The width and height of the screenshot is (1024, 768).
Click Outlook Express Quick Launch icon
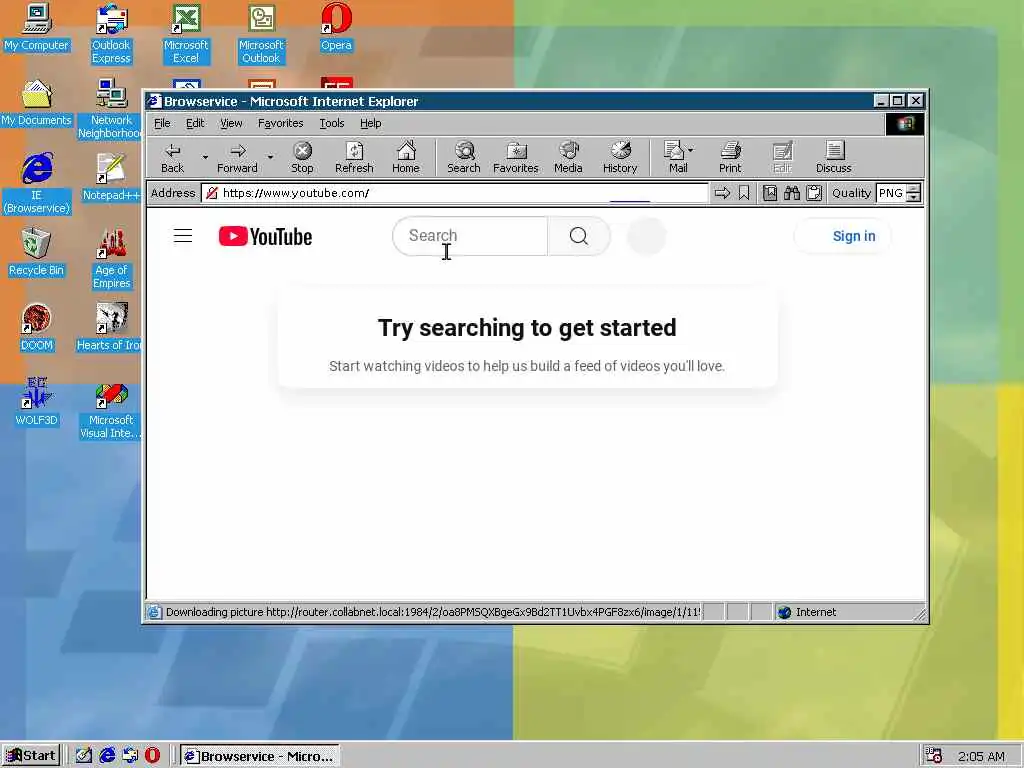click(130, 756)
